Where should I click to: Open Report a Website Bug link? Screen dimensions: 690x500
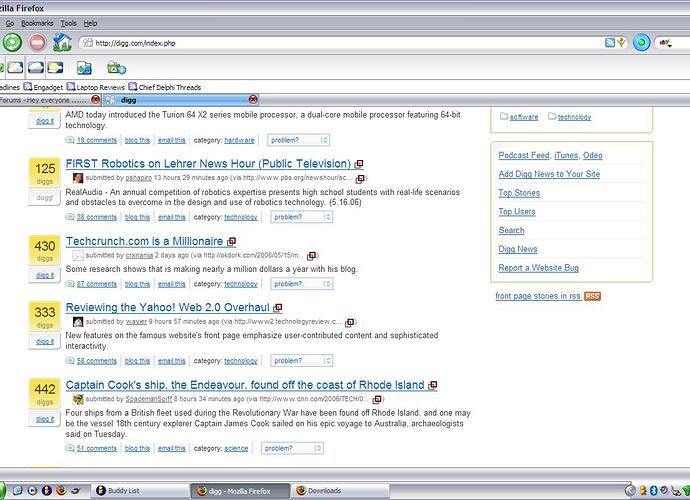tap(538, 268)
